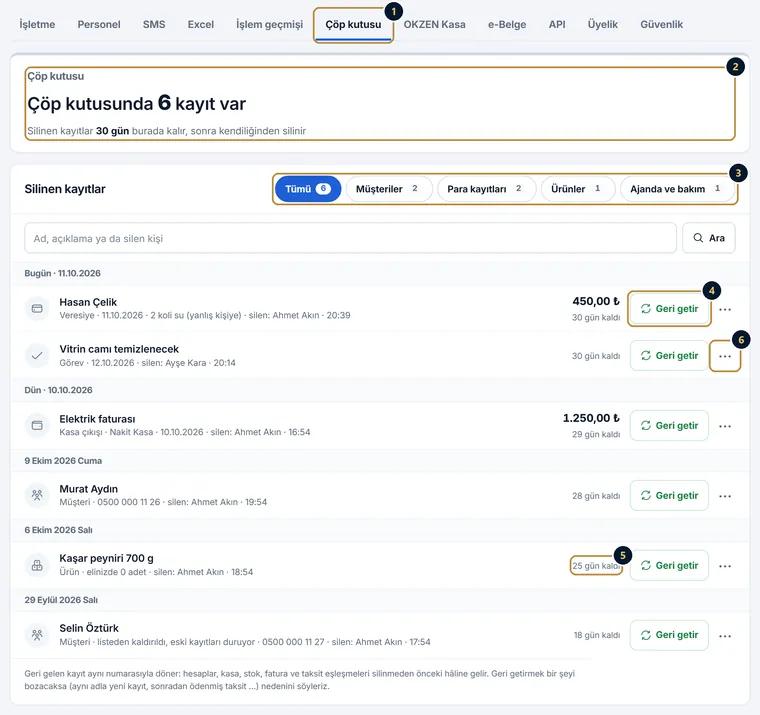Click the 1.250,00 ₺ amount
760x715 pixels.
pos(591,418)
